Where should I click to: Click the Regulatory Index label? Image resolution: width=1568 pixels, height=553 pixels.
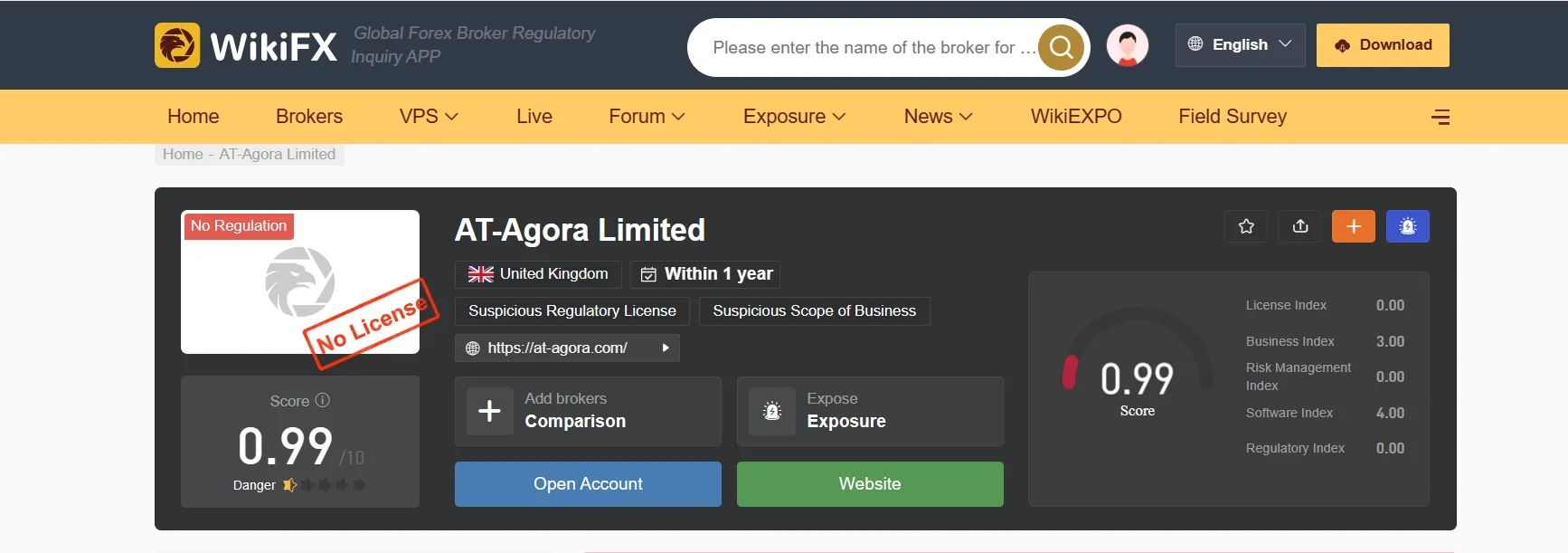1295,448
